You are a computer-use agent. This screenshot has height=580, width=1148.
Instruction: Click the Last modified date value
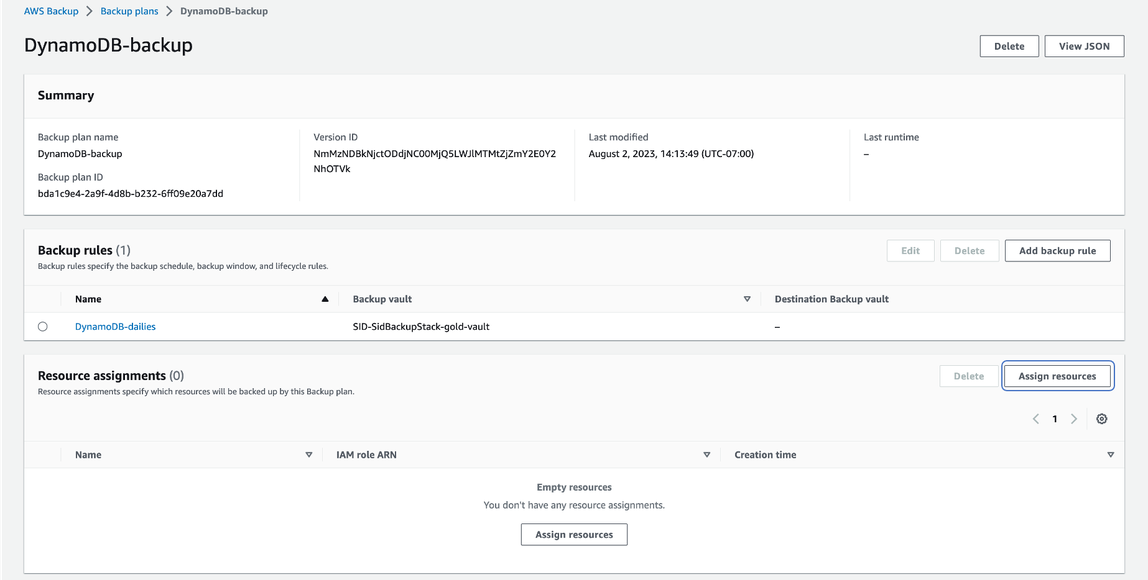(x=671, y=154)
